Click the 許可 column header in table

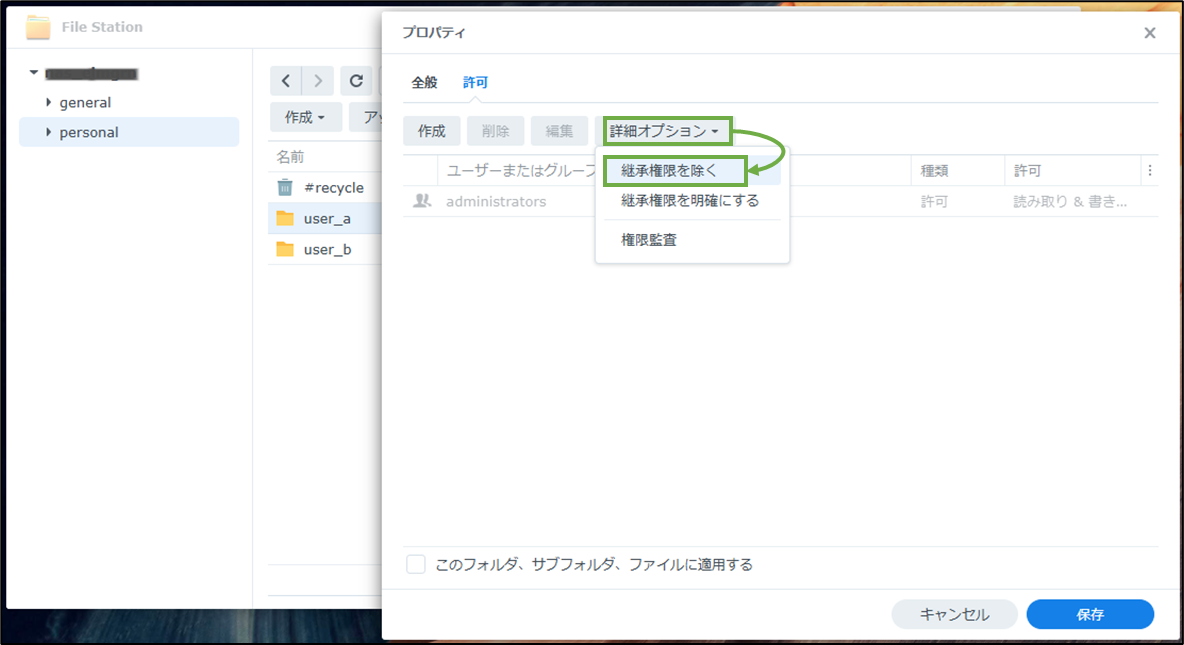[1072, 171]
